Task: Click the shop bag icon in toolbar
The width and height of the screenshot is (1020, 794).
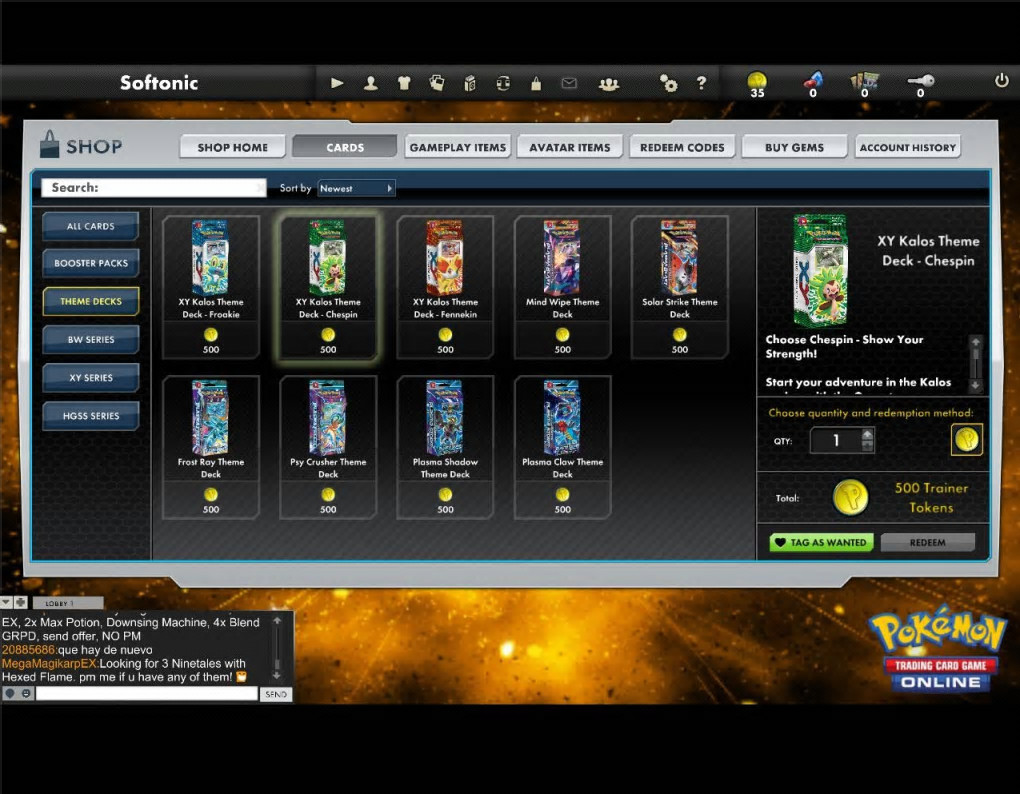Action: point(536,83)
